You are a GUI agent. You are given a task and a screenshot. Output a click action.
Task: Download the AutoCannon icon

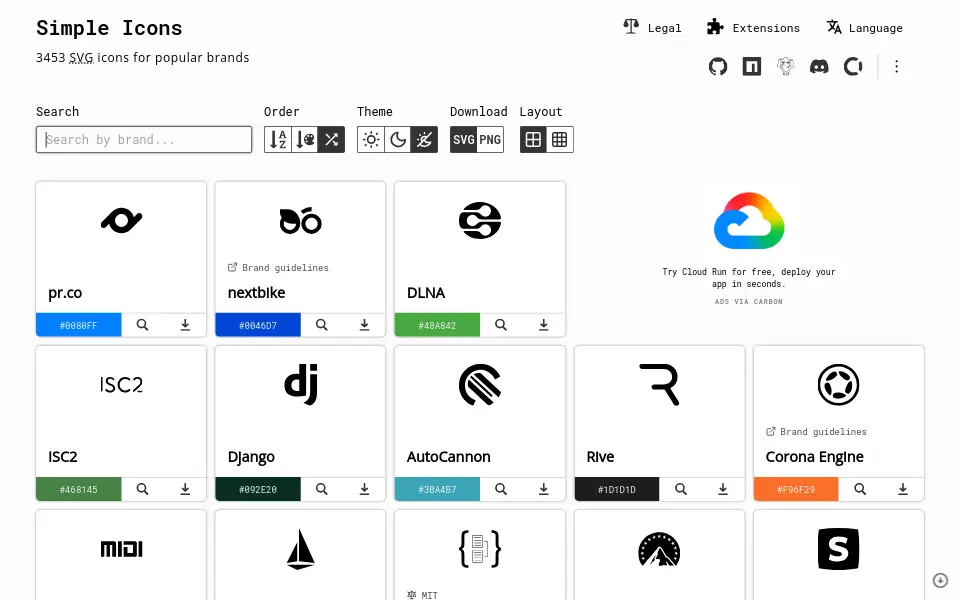click(x=544, y=489)
